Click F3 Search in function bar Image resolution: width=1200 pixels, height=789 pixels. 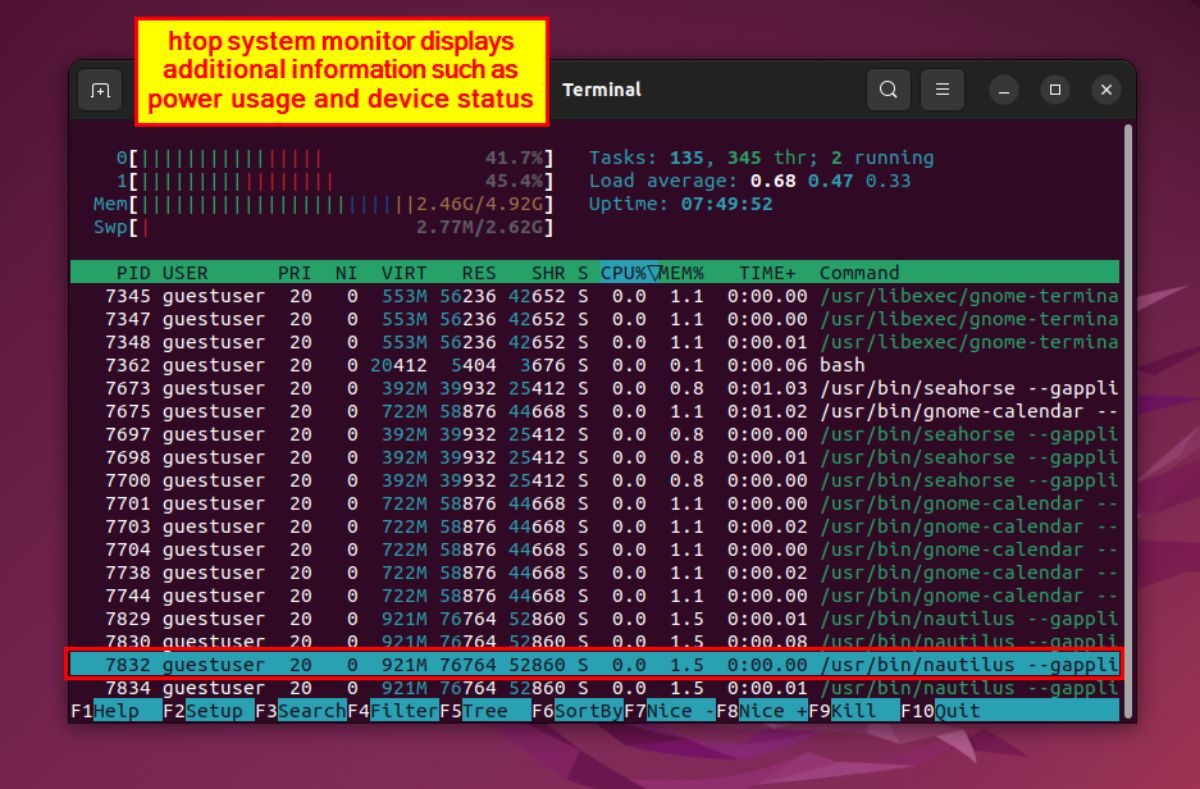click(301, 711)
